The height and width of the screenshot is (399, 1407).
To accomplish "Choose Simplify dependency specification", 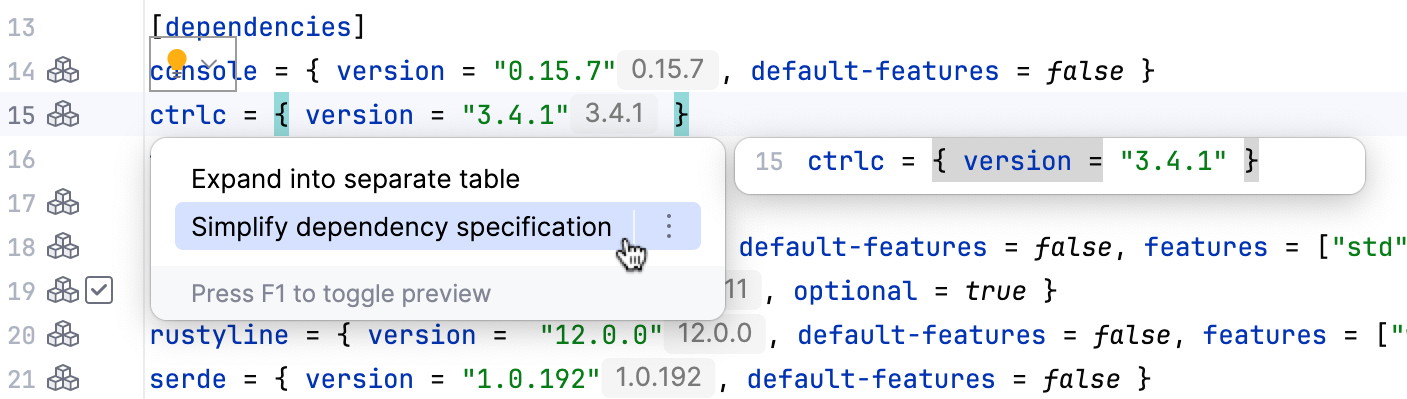I will (x=401, y=227).
